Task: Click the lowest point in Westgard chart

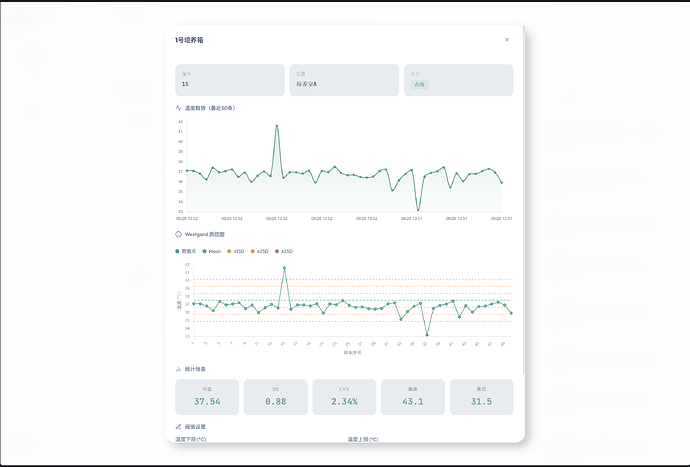Action: tap(427, 335)
